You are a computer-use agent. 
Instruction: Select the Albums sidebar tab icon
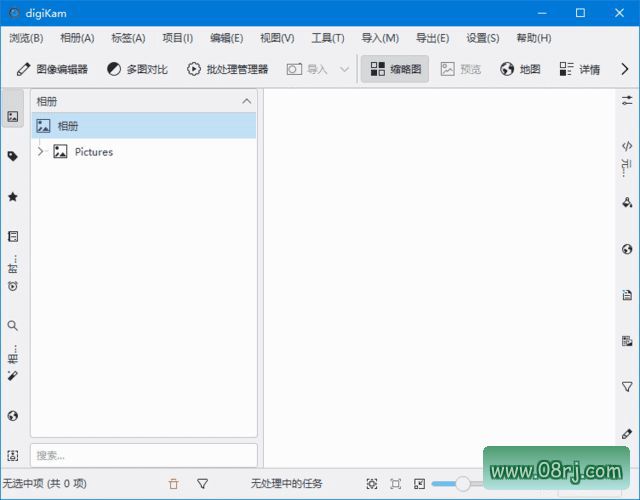tap(13, 117)
